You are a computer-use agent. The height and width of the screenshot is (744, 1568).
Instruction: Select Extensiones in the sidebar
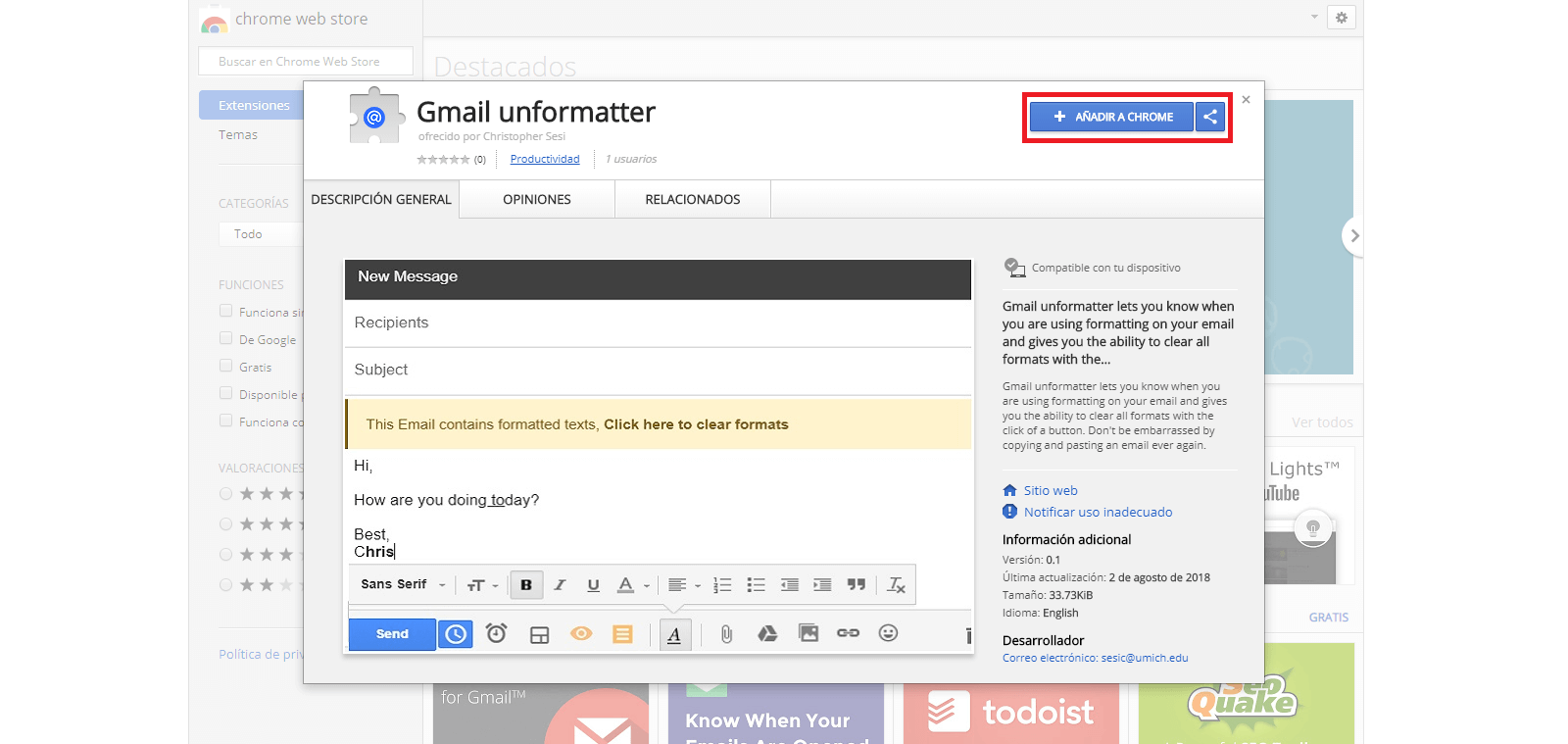pos(252,105)
